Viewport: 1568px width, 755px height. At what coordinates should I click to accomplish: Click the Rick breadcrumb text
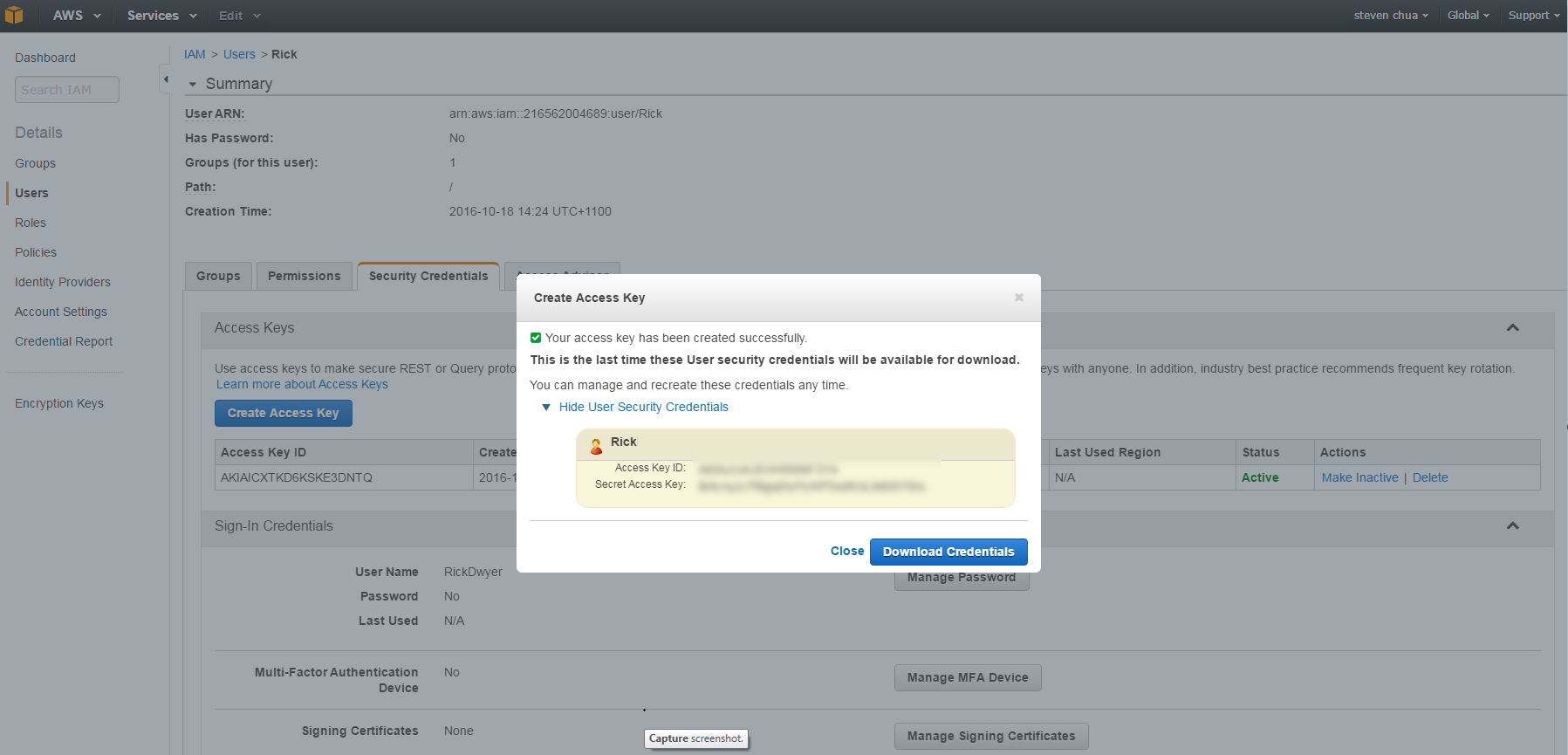[284, 54]
